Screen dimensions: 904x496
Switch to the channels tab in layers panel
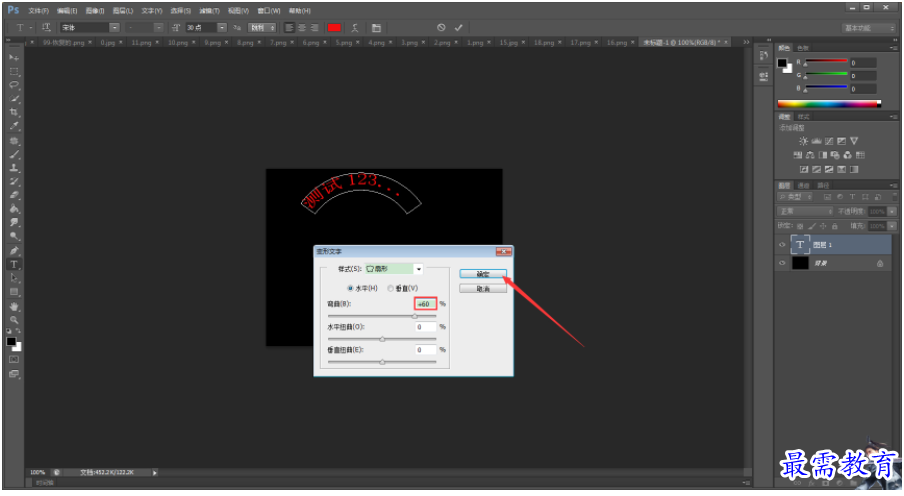(x=804, y=185)
